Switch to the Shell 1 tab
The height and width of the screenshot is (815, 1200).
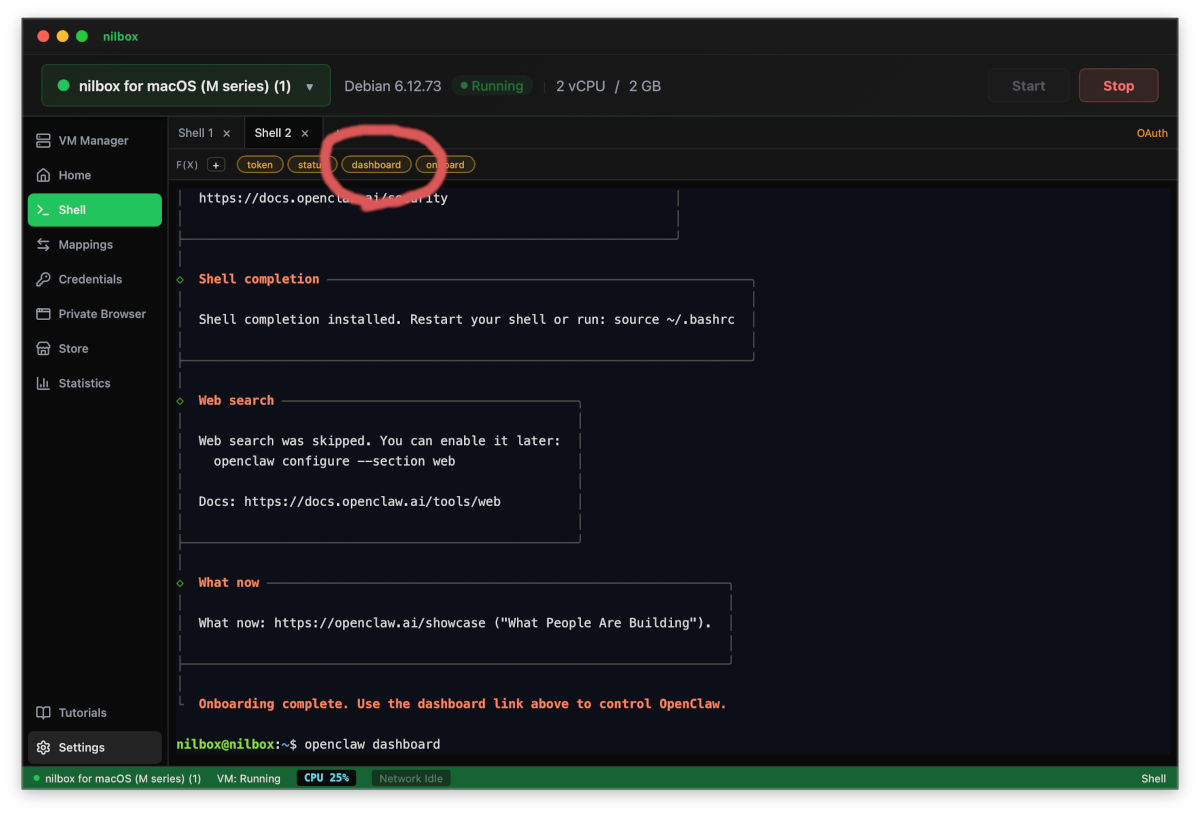(195, 133)
